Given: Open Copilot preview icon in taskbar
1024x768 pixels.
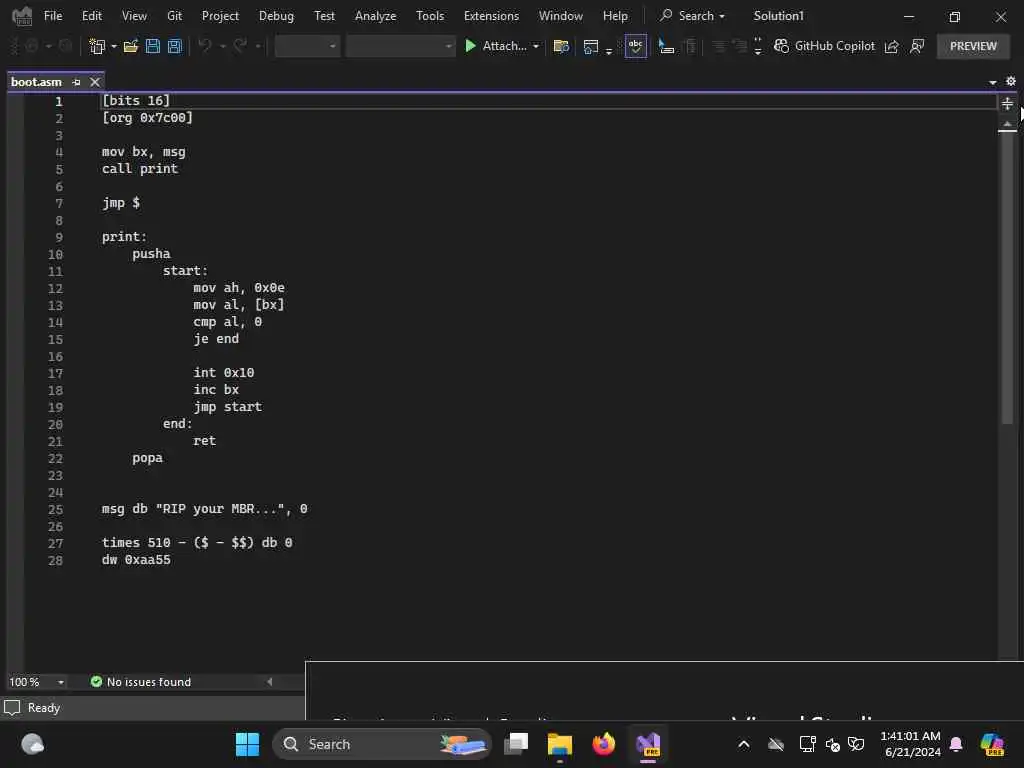Looking at the screenshot, I should click(x=992, y=744).
